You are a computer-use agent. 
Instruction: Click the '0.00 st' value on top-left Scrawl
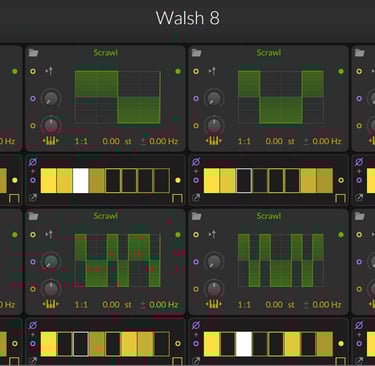(117, 141)
